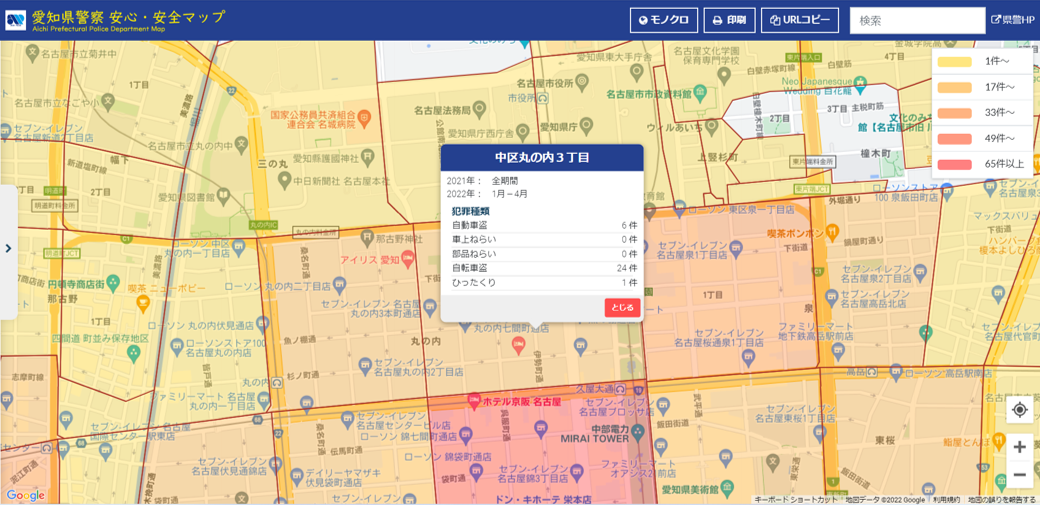Click the 久屋大通 subway station icon

pos(621,388)
